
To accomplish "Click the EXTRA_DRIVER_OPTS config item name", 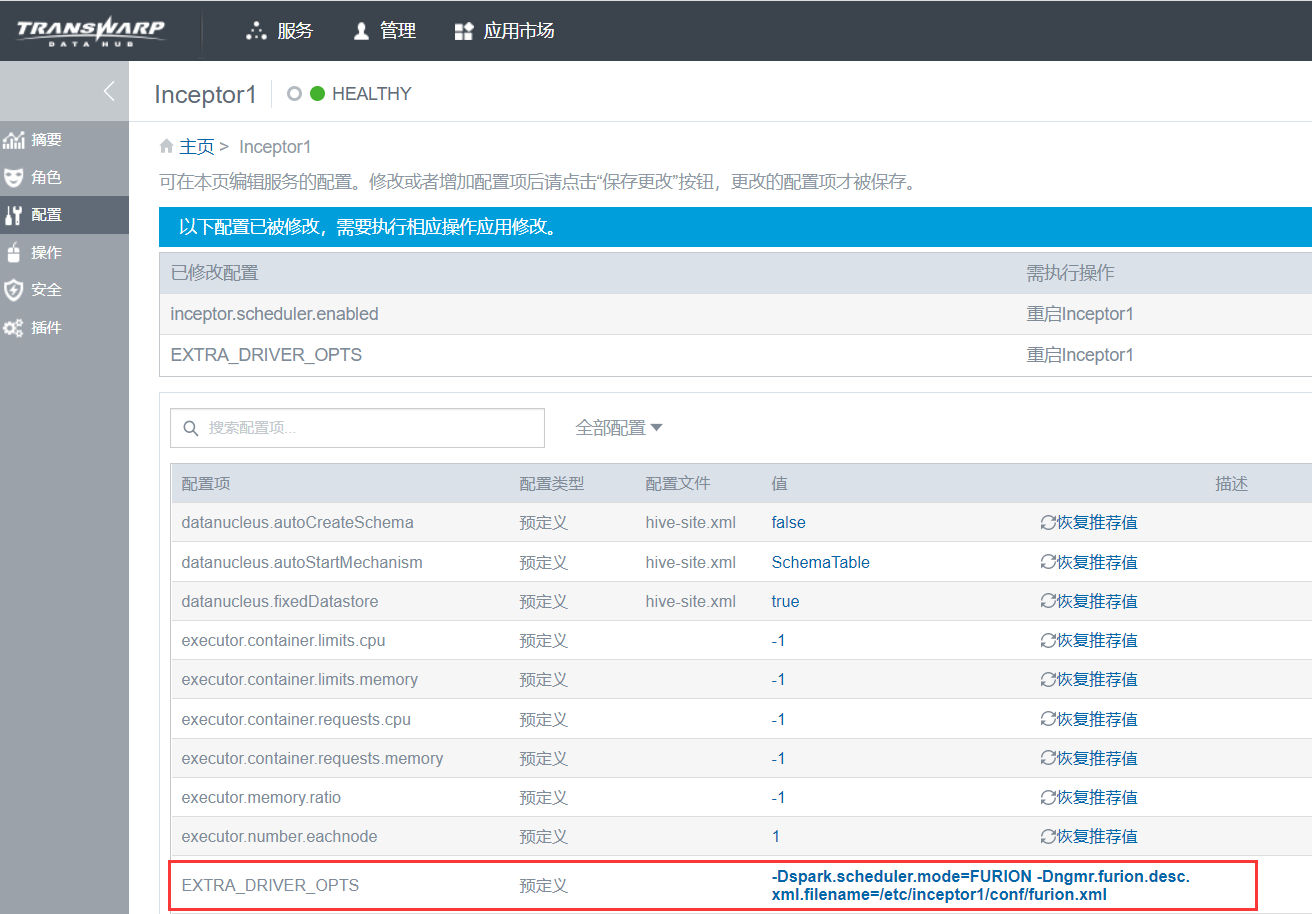I will tap(270, 885).
